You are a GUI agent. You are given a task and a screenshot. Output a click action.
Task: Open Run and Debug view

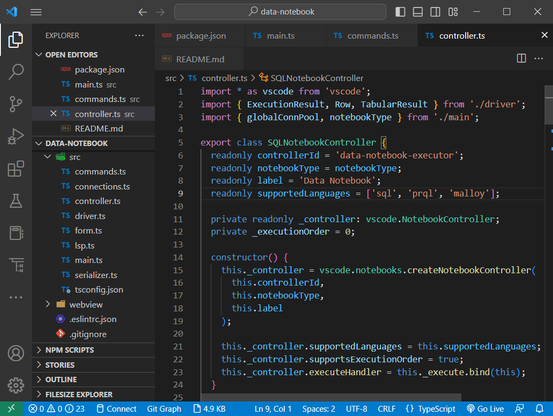[16, 136]
